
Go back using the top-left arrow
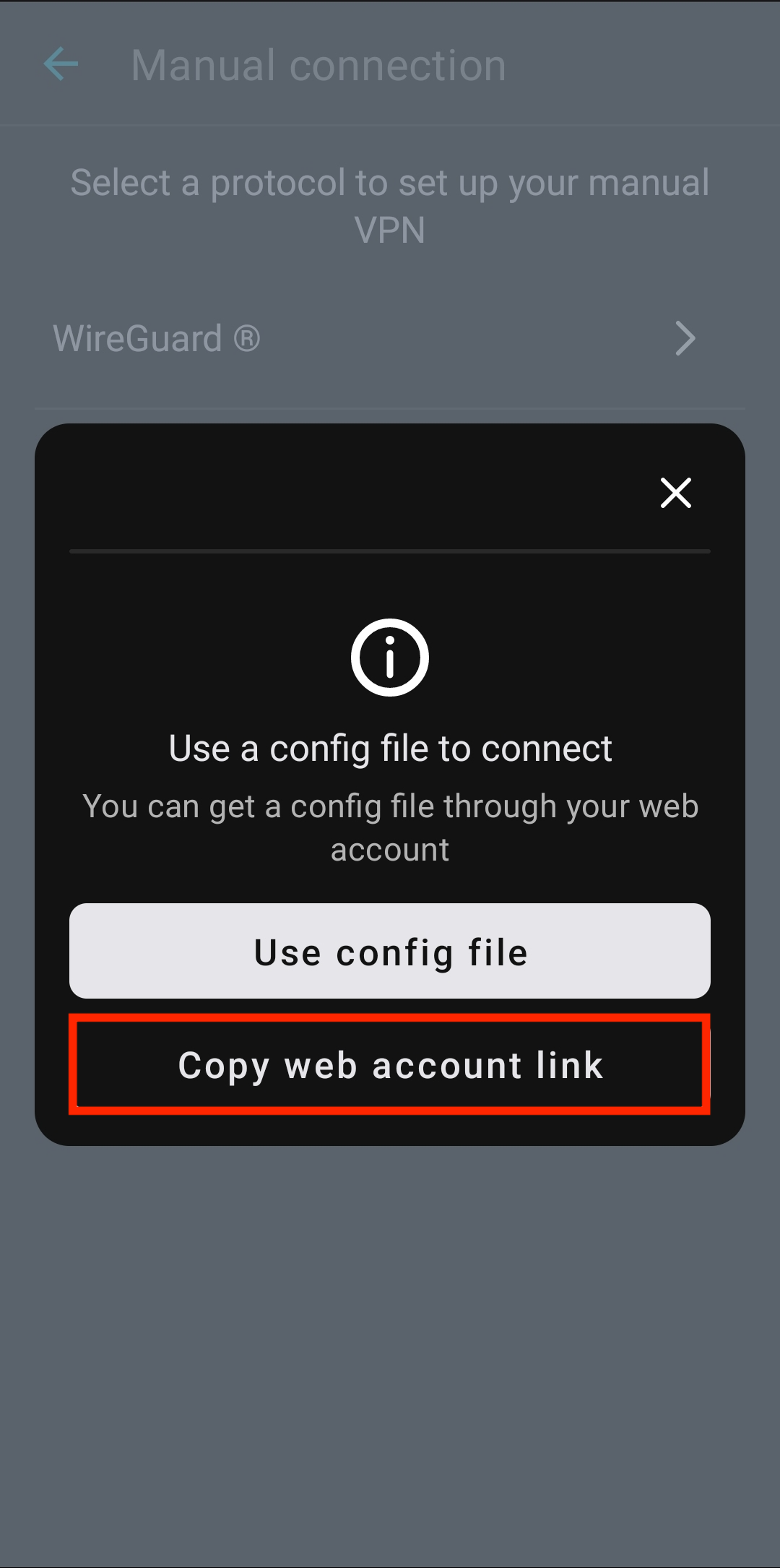click(61, 64)
